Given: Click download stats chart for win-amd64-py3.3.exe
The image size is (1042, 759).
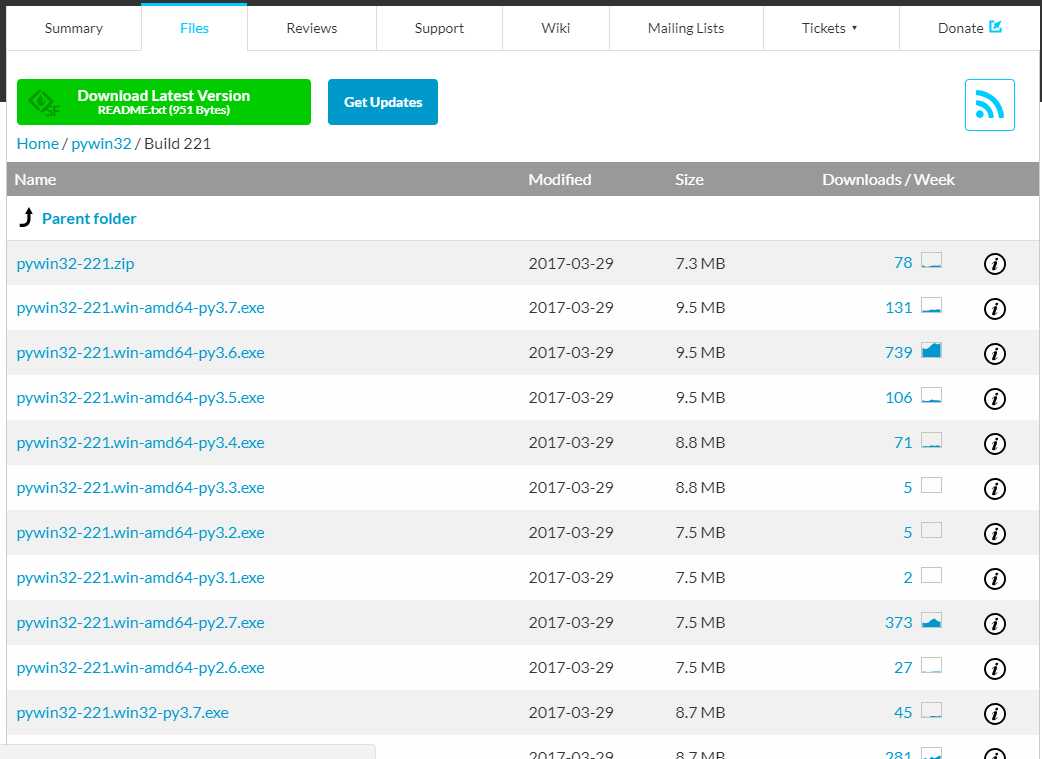Looking at the screenshot, I should click(x=931, y=485).
